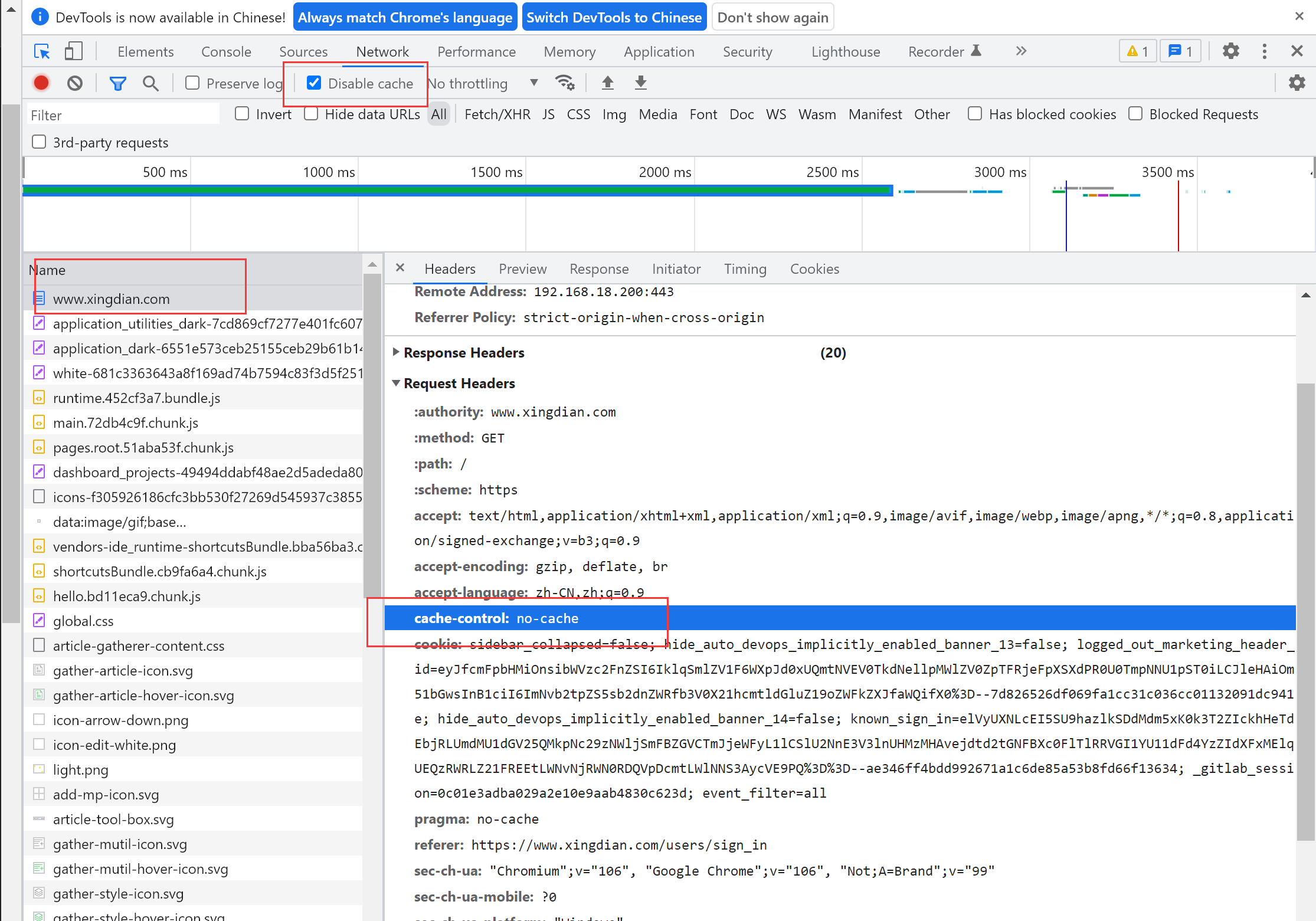Toggle the device toolbar icon
1316x921 pixels.
pos(73,51)
